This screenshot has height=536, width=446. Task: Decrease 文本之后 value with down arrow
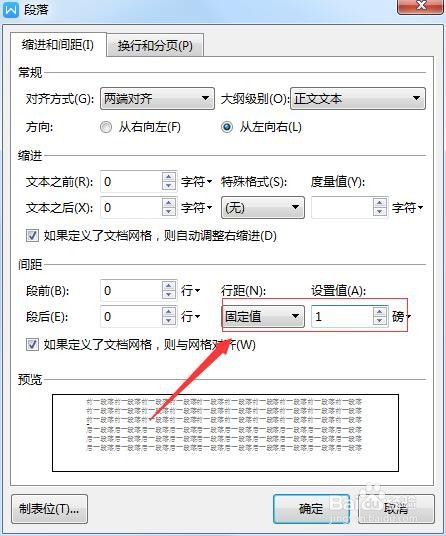pyautogui.click(x=169, y=212)
